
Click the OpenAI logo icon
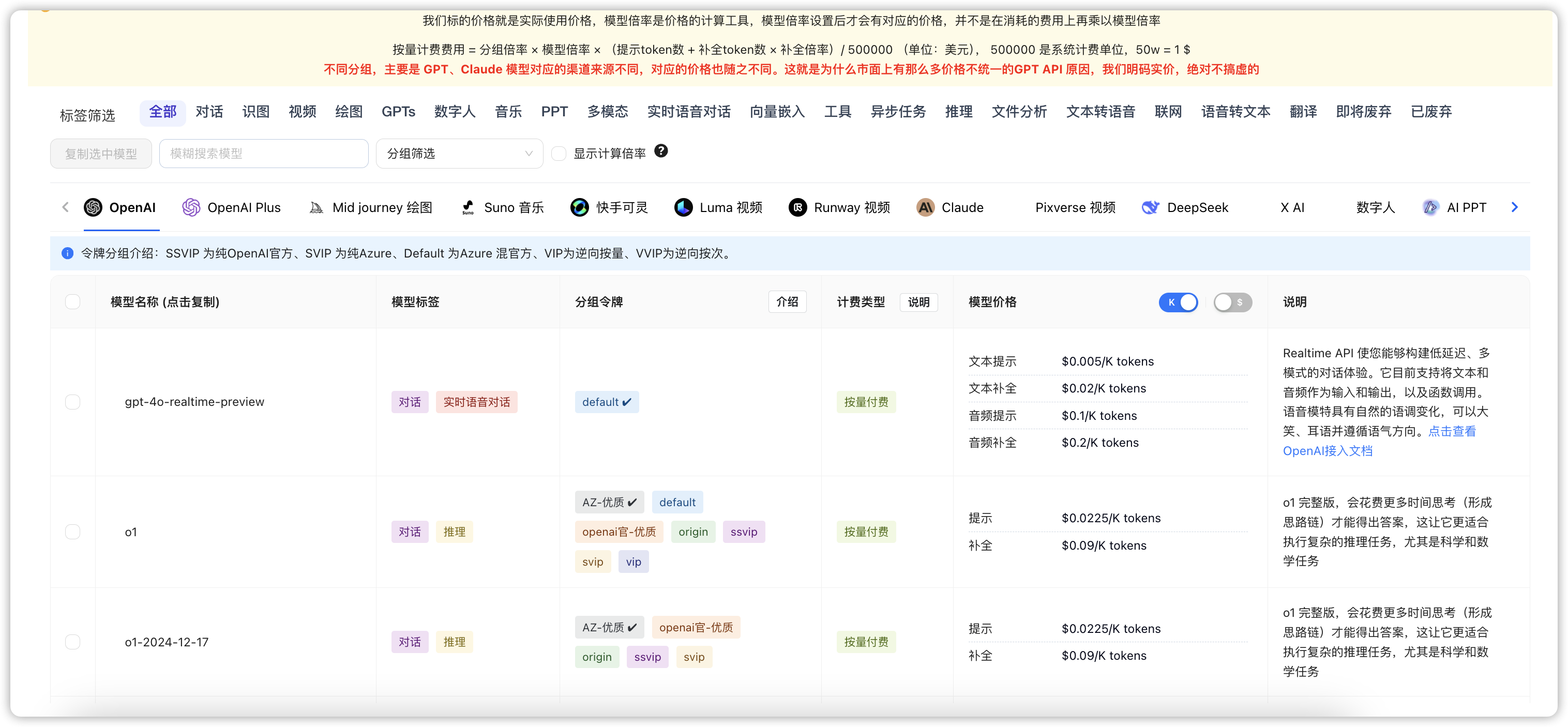point(93,207)
